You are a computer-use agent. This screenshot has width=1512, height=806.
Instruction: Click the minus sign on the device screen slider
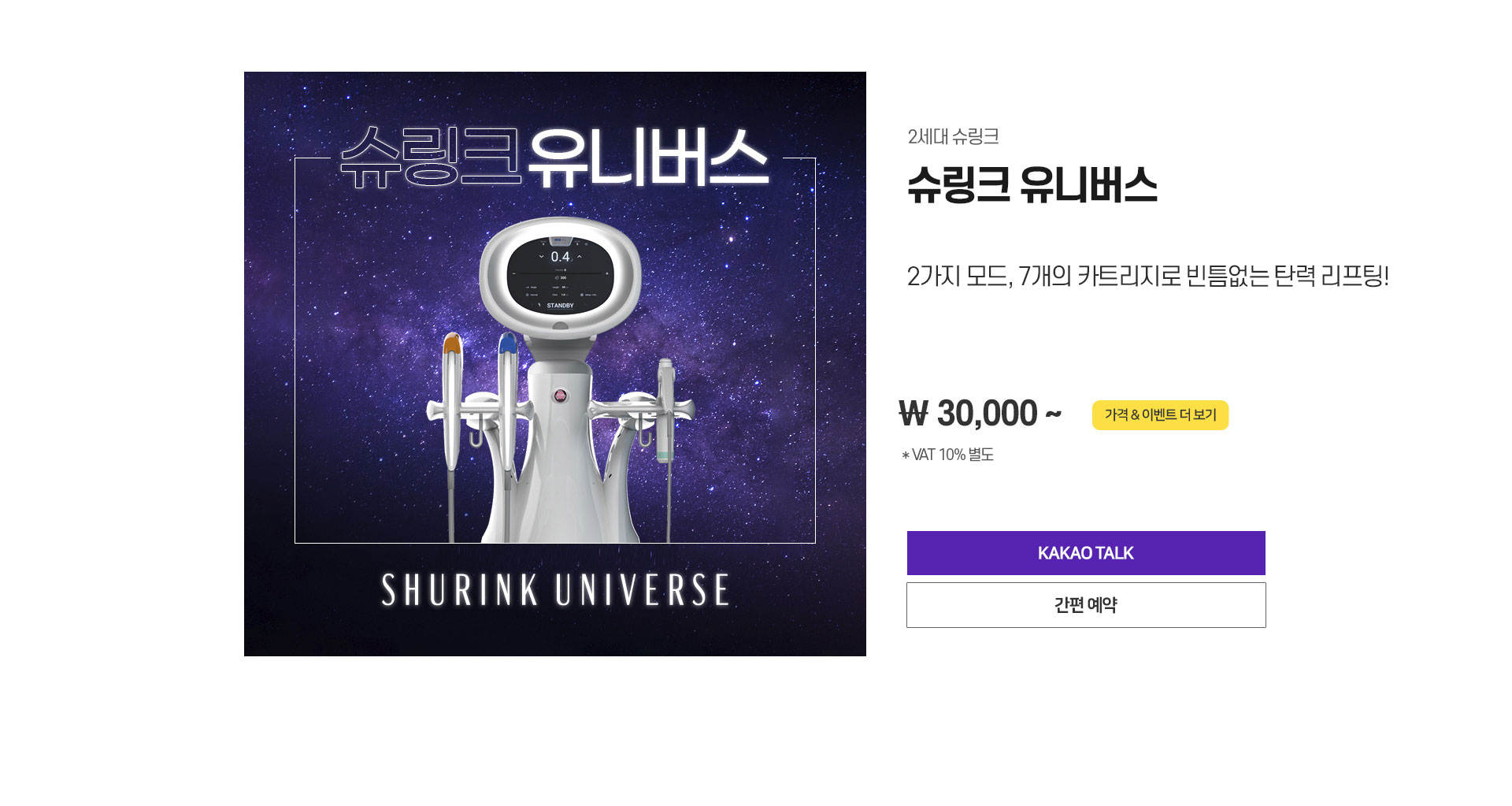click(514, 273)
